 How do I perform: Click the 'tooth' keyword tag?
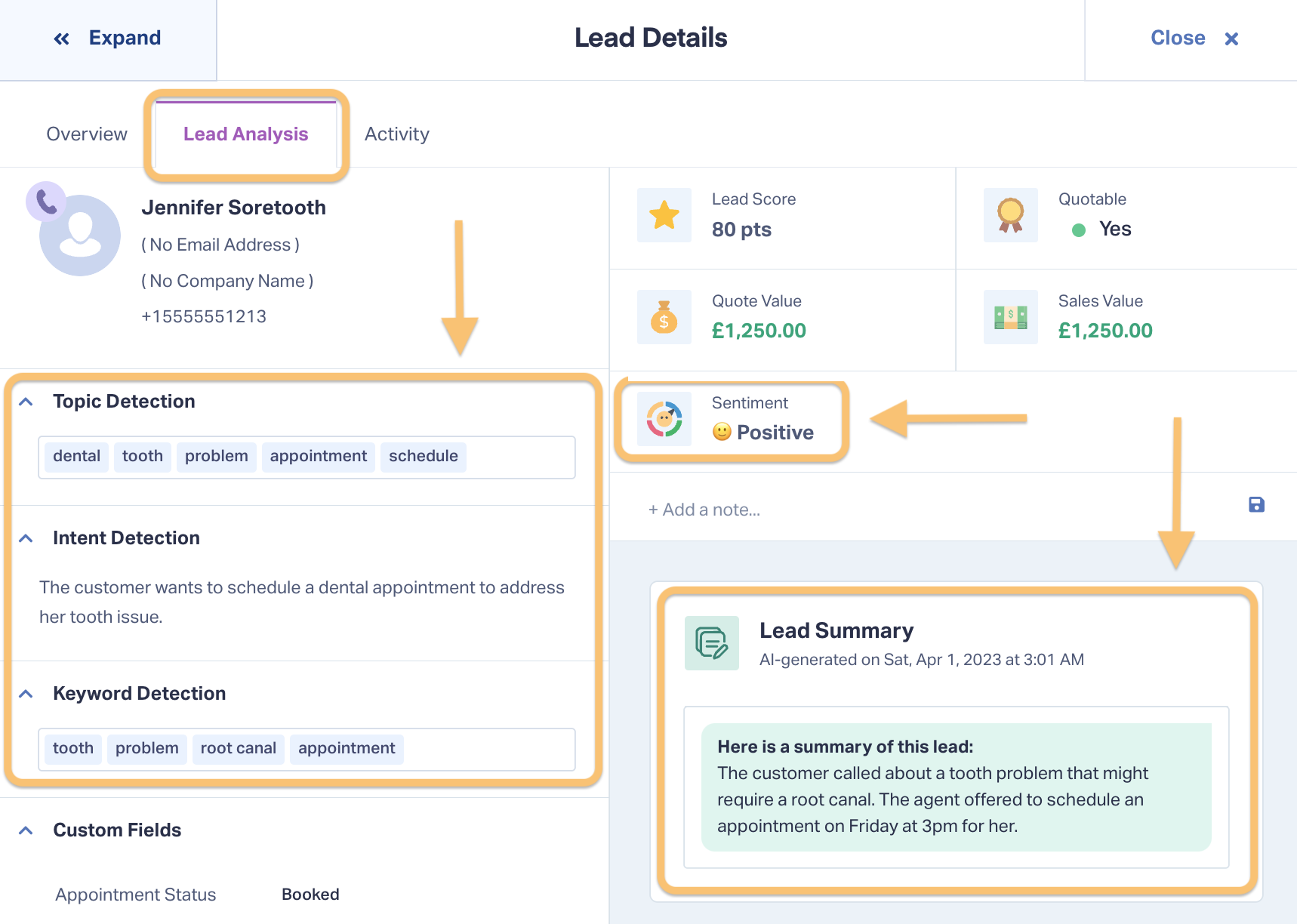click(73, 749)
